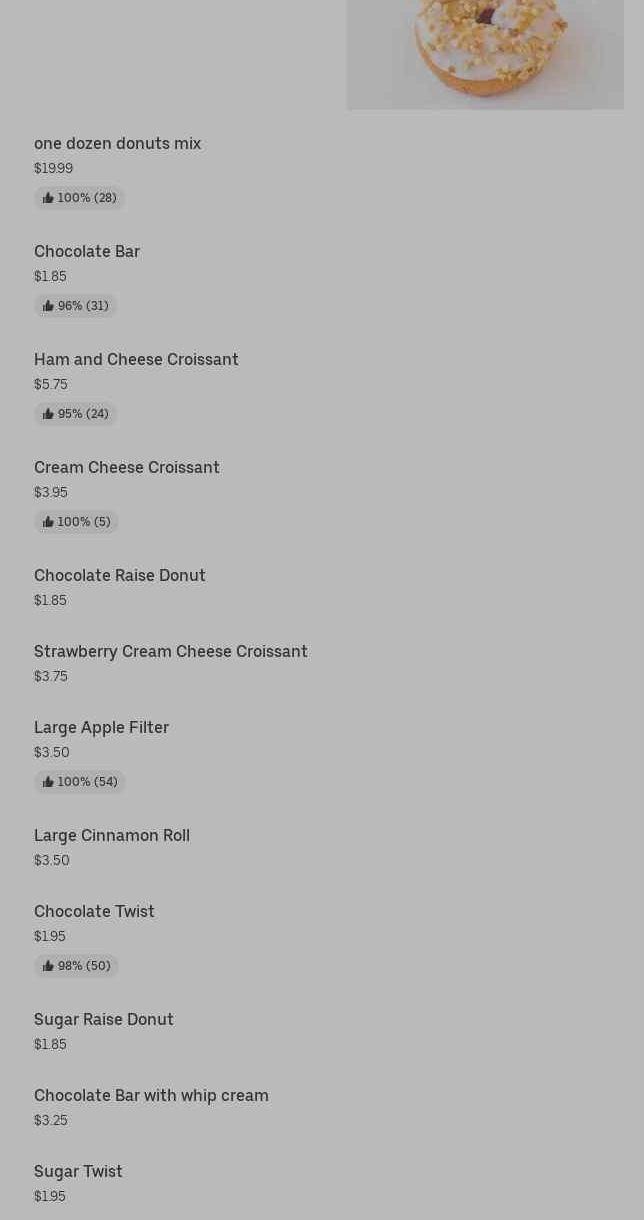Select the one dozen donuts mix item

click(118, 144)
